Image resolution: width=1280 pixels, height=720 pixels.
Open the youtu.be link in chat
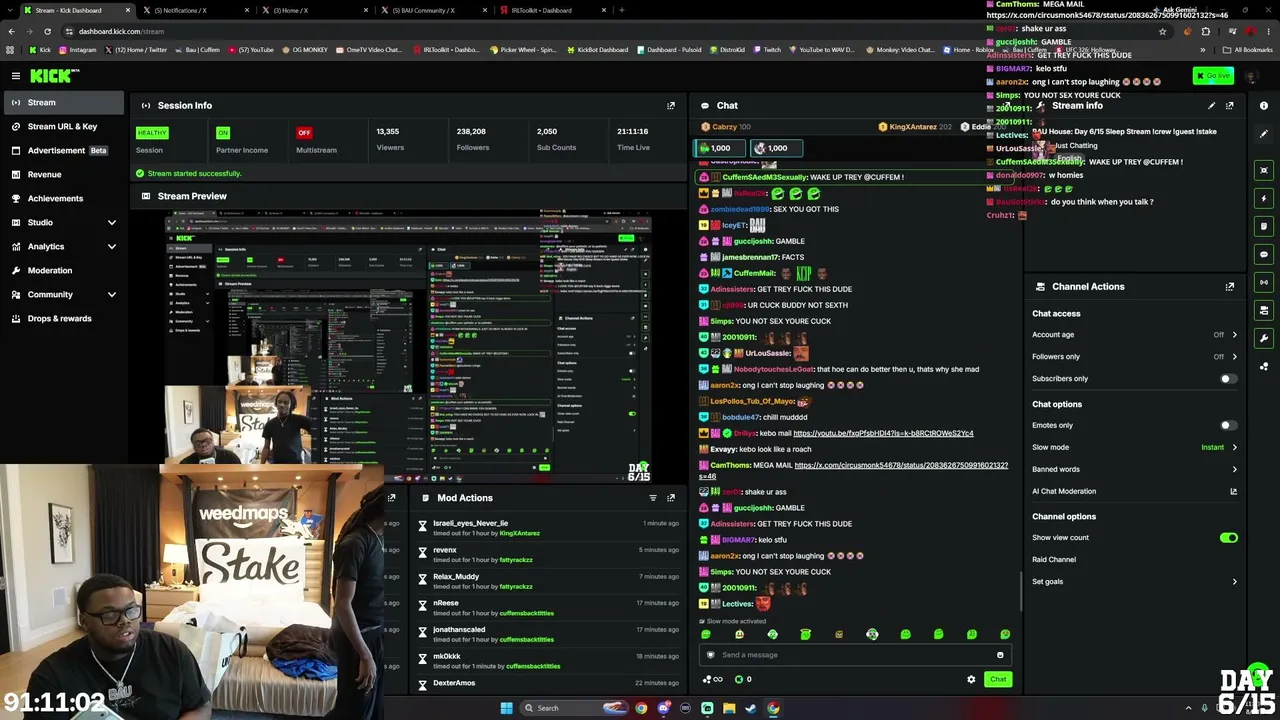point(883,433)
